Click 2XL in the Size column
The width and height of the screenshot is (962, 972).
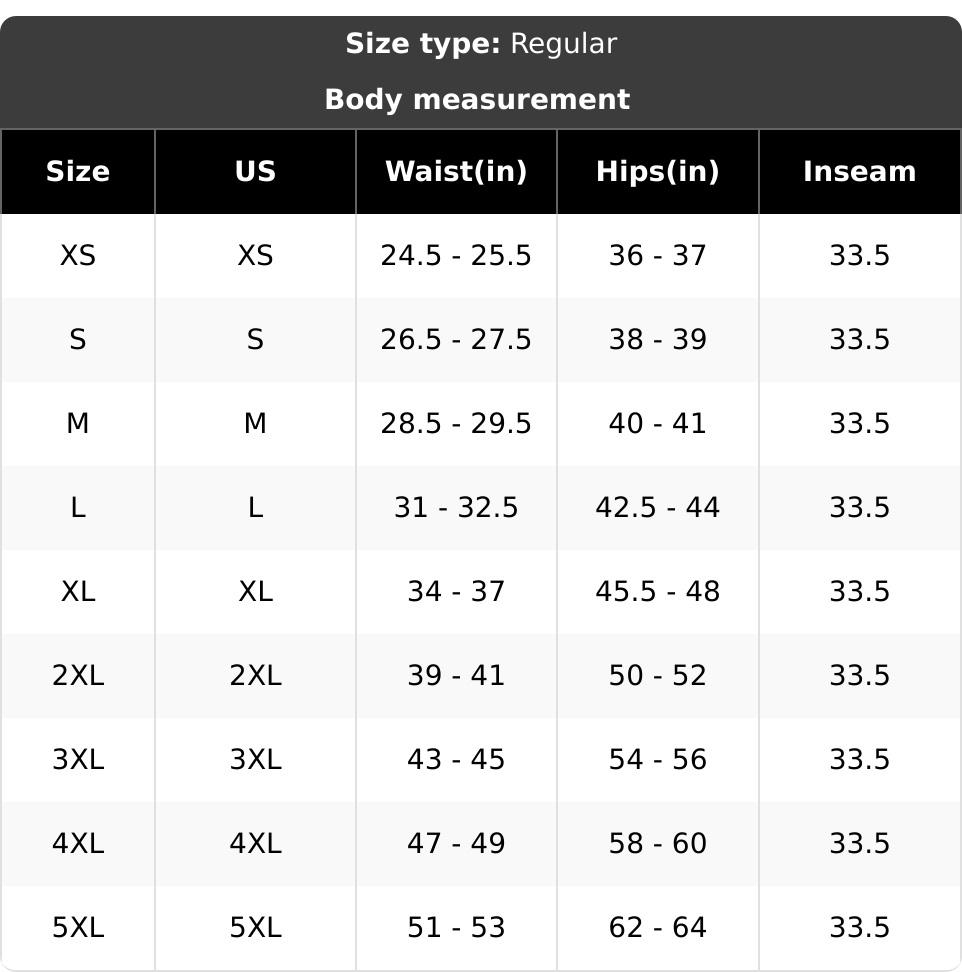pos(78,676)
